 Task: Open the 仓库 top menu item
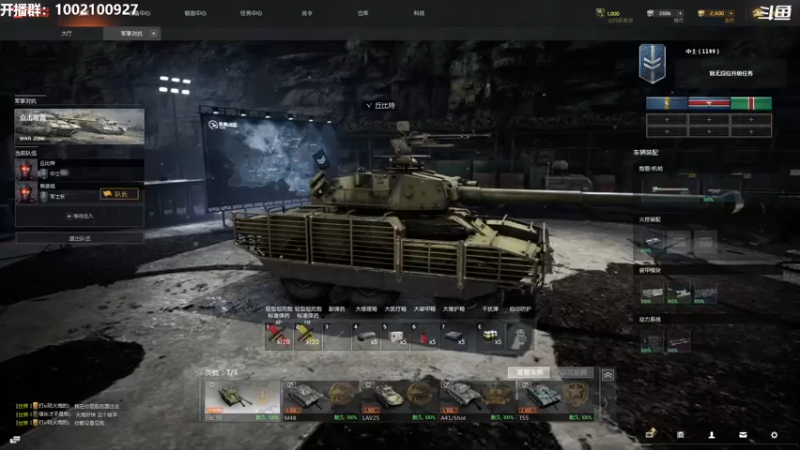[x=363, y=13]
